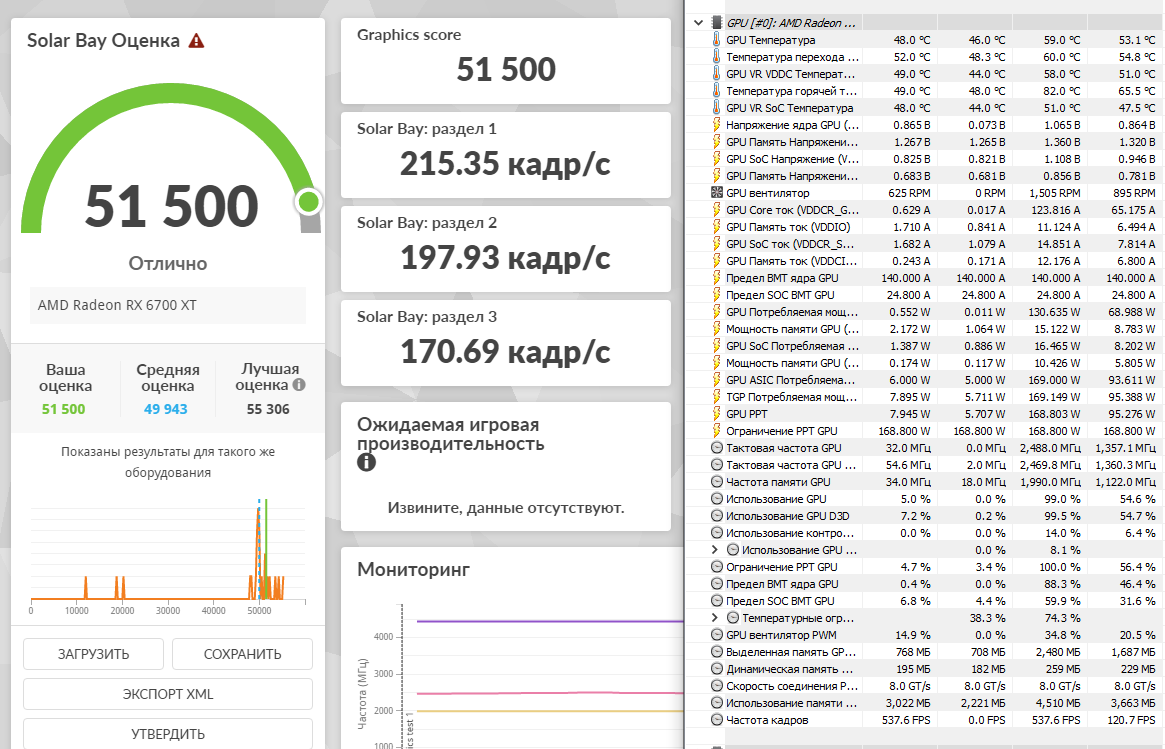Click the red warning triangle beside Solar Bay Оценка

click(x=196, y=40)
